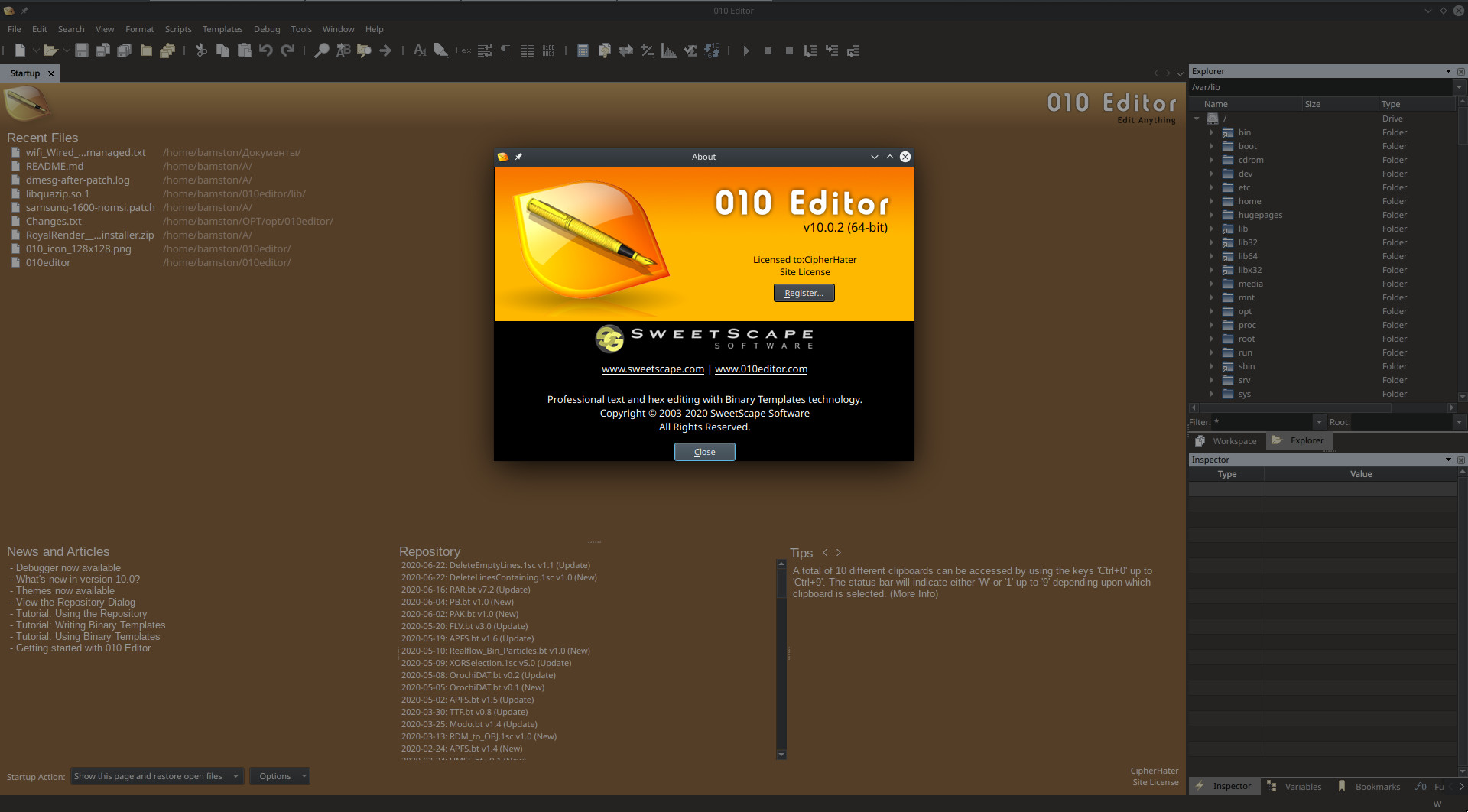Click the Pause debug icon
1468x812 pixels.
click(x=768, y=50)
